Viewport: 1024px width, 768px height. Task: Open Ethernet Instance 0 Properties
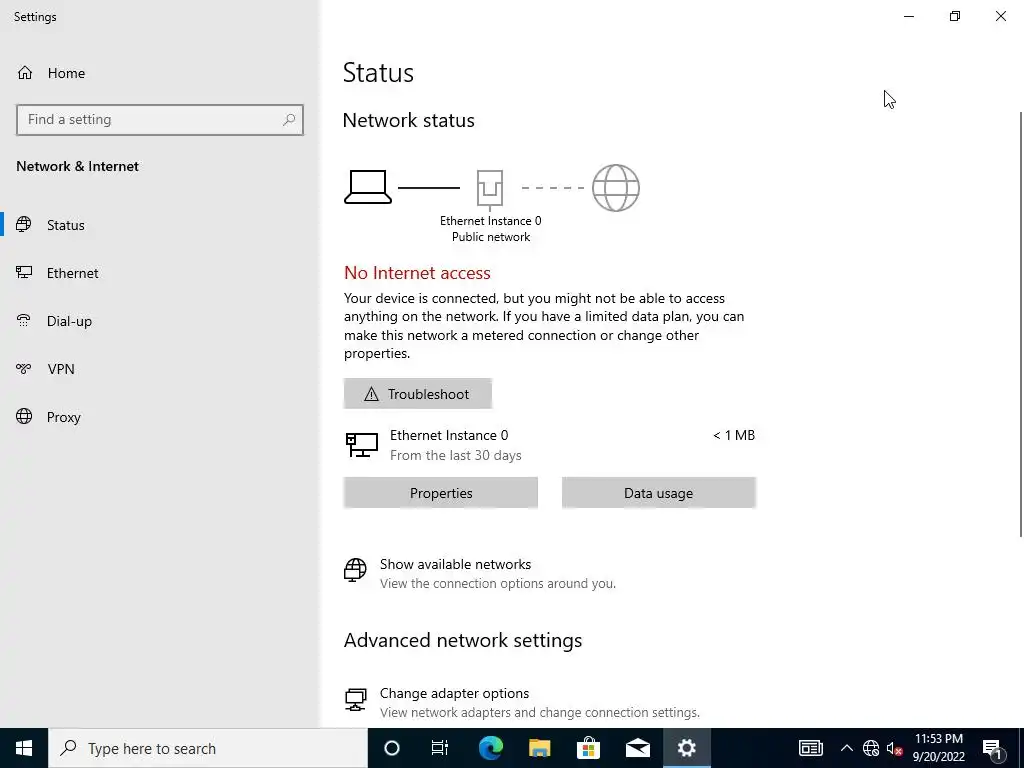(x=441, y=492)
